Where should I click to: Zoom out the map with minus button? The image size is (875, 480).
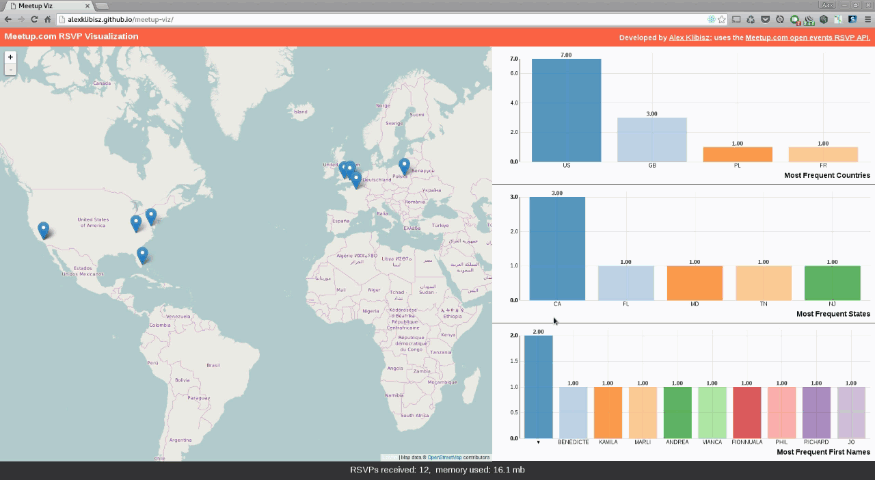pos(10,70)
